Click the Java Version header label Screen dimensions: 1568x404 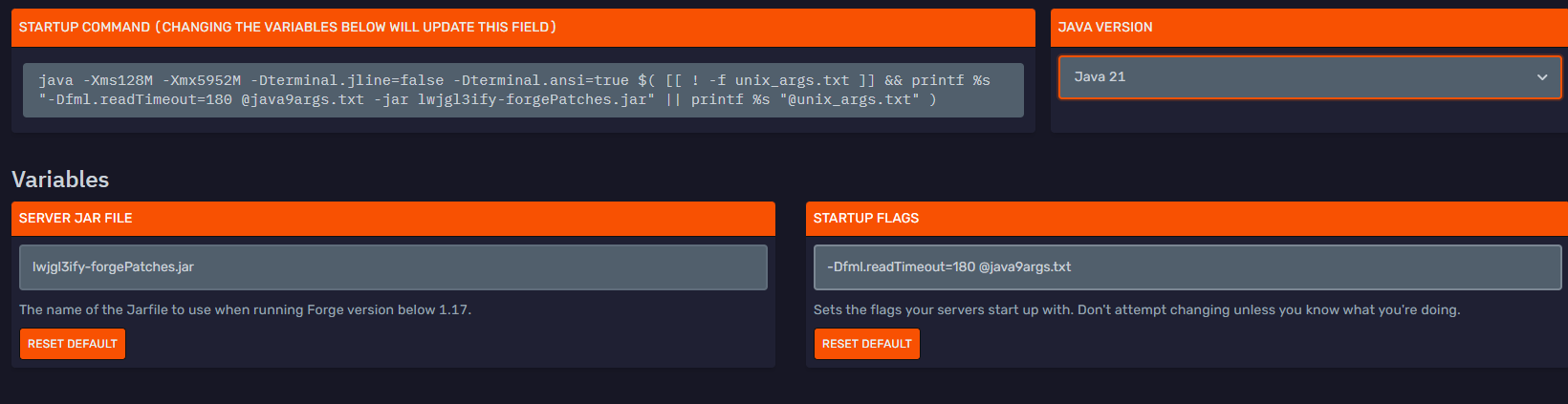coord(1105,28)
